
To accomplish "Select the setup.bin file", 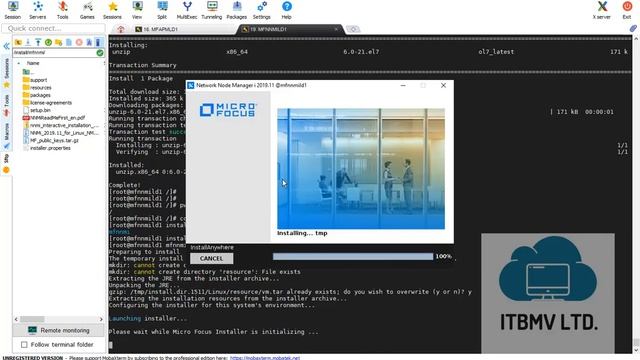I will (x=37, y=110).
